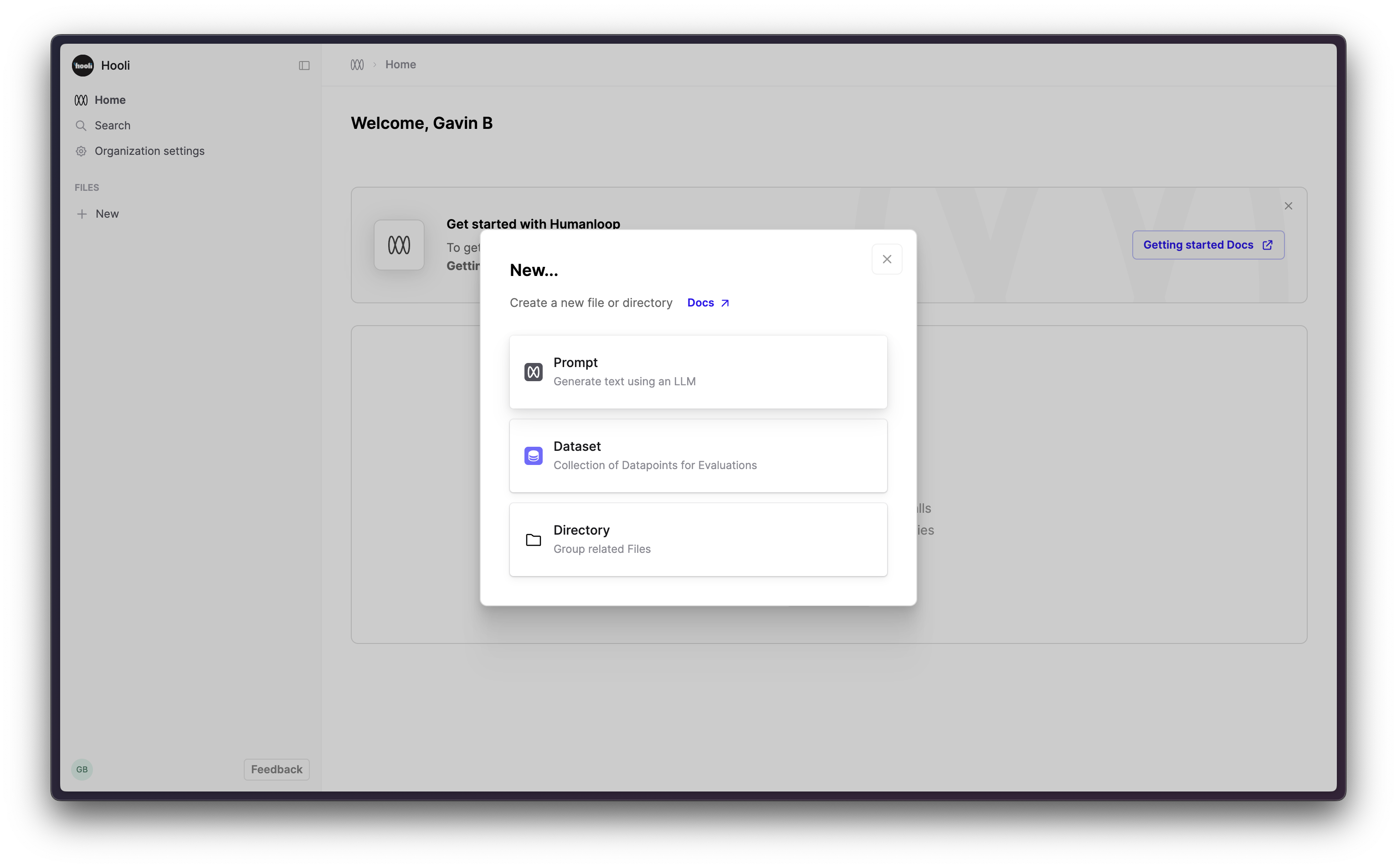
Task: Click New under the FILES section
Action: (x=107, y=214)
